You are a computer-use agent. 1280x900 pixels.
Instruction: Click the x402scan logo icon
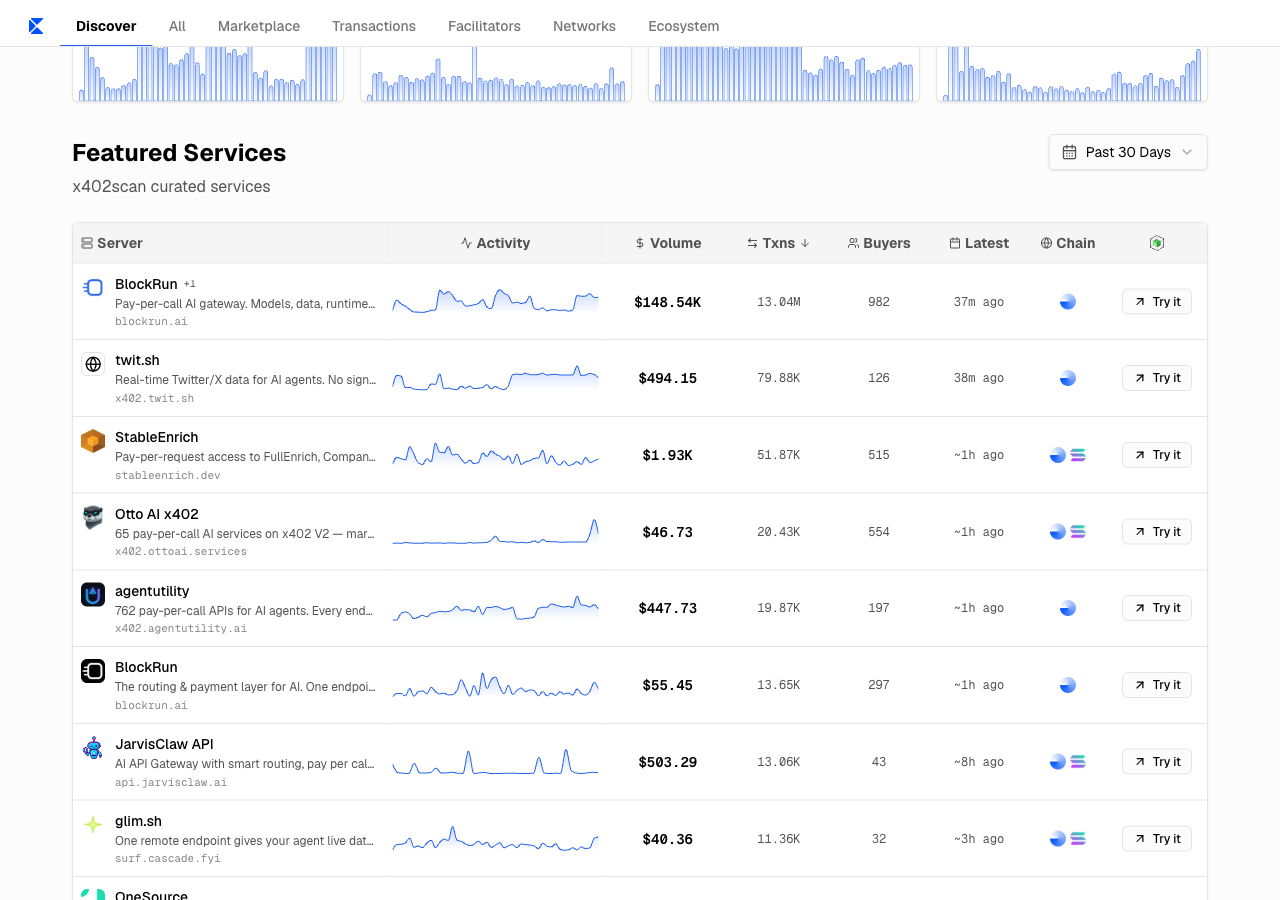click(36, 26)
